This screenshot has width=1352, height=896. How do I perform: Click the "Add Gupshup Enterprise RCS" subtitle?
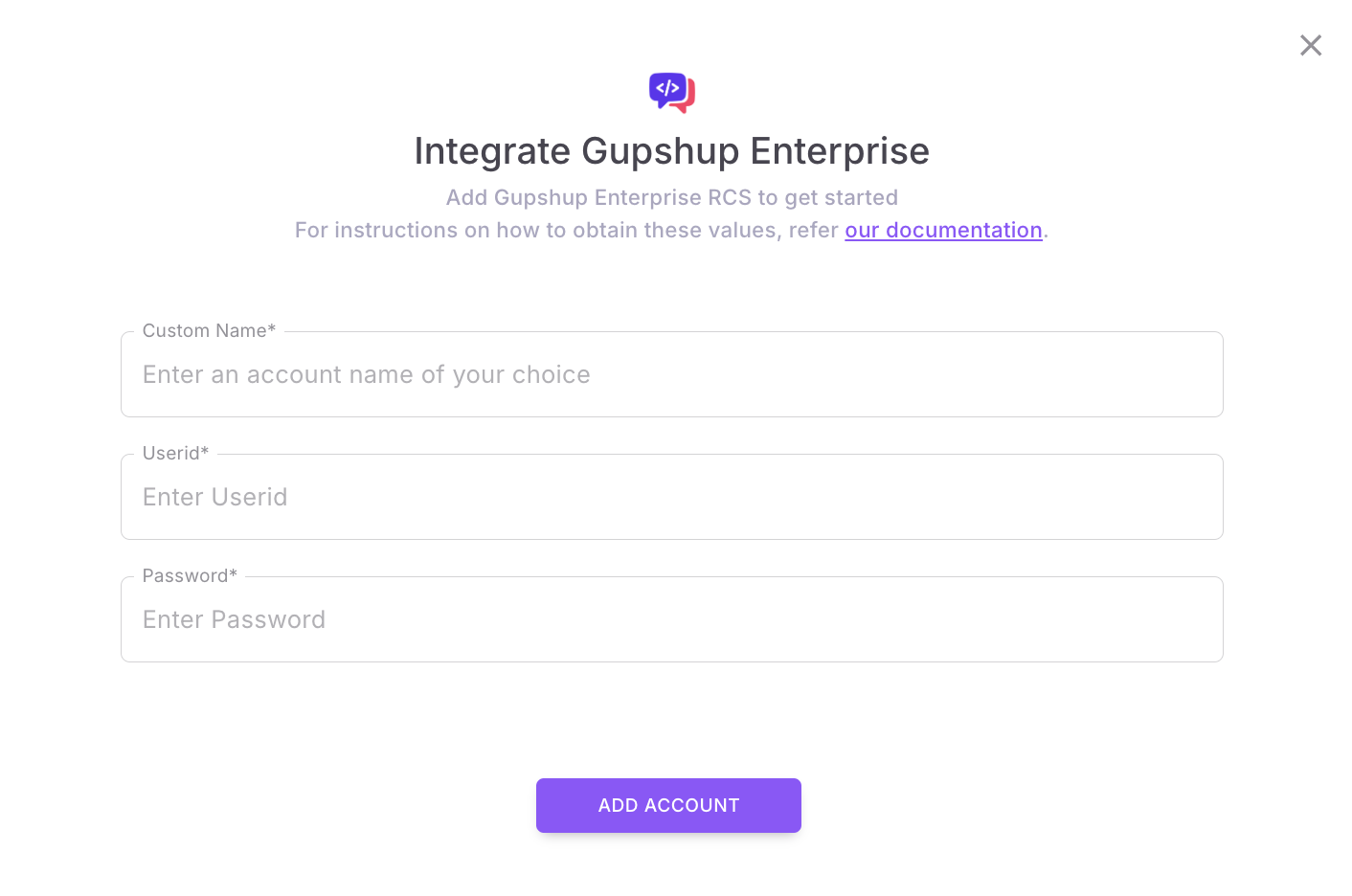(x=671, y=197)
